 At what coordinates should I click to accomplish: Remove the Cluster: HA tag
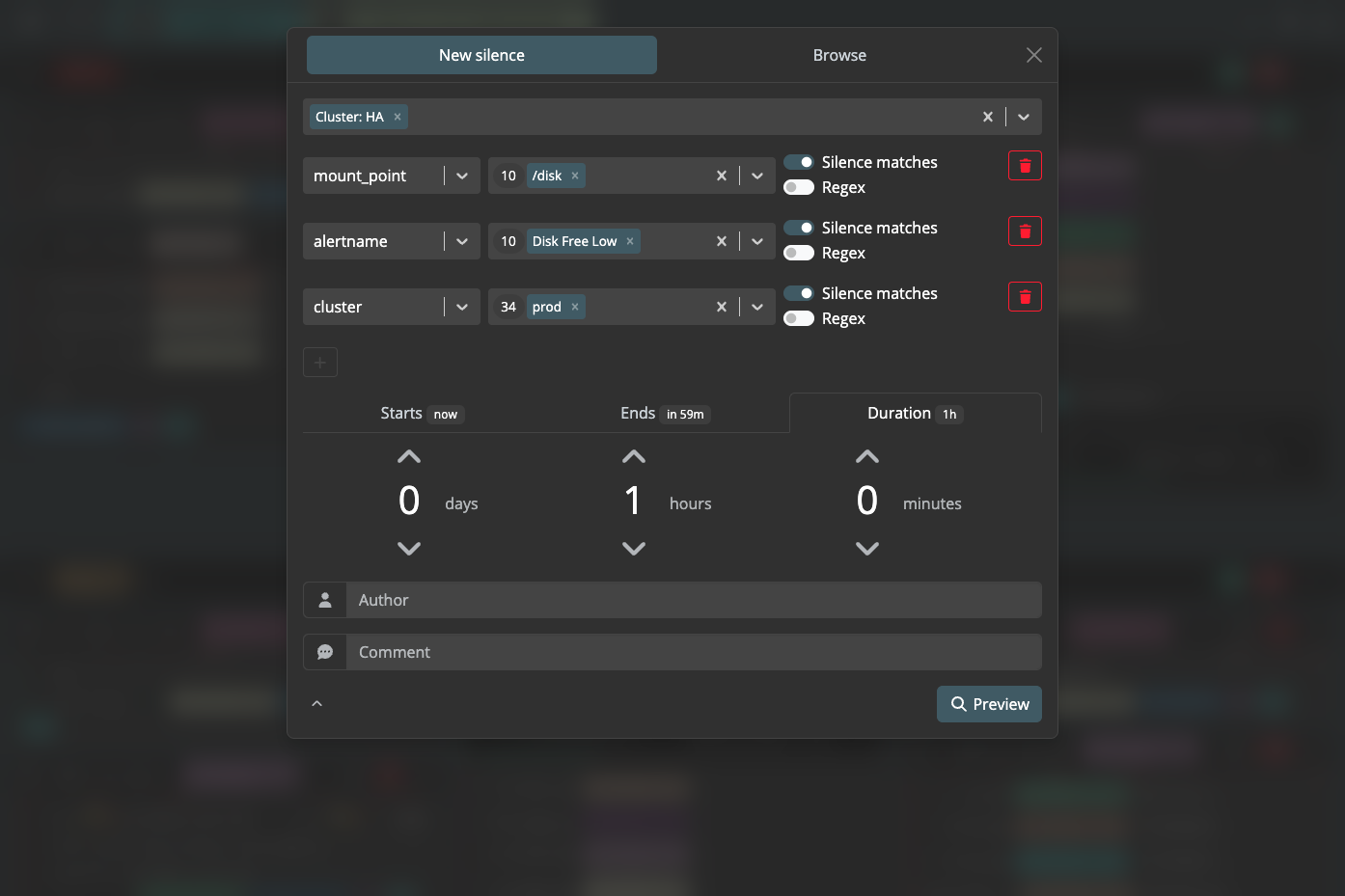tap(398, 117)
